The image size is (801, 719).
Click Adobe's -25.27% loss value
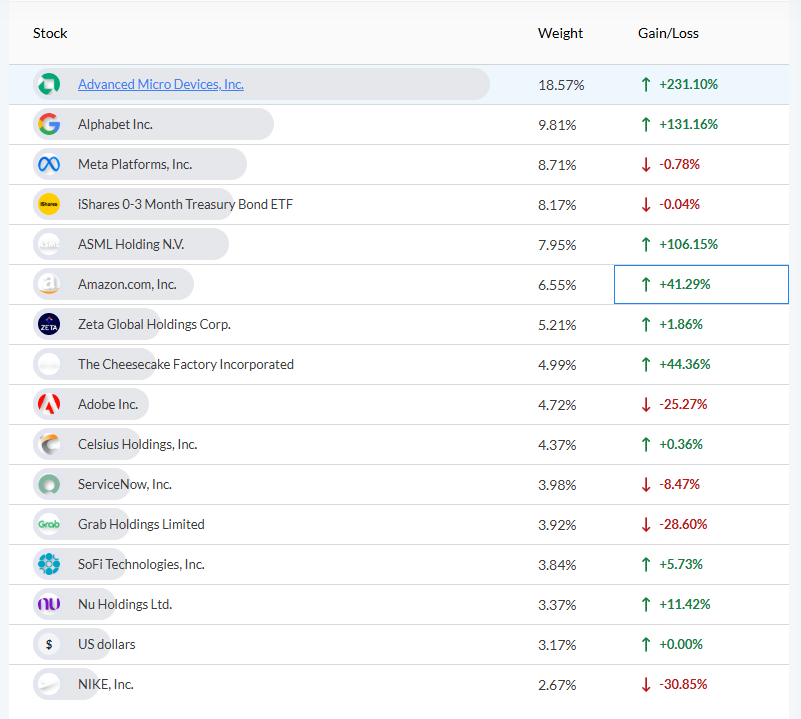point(683,404)
